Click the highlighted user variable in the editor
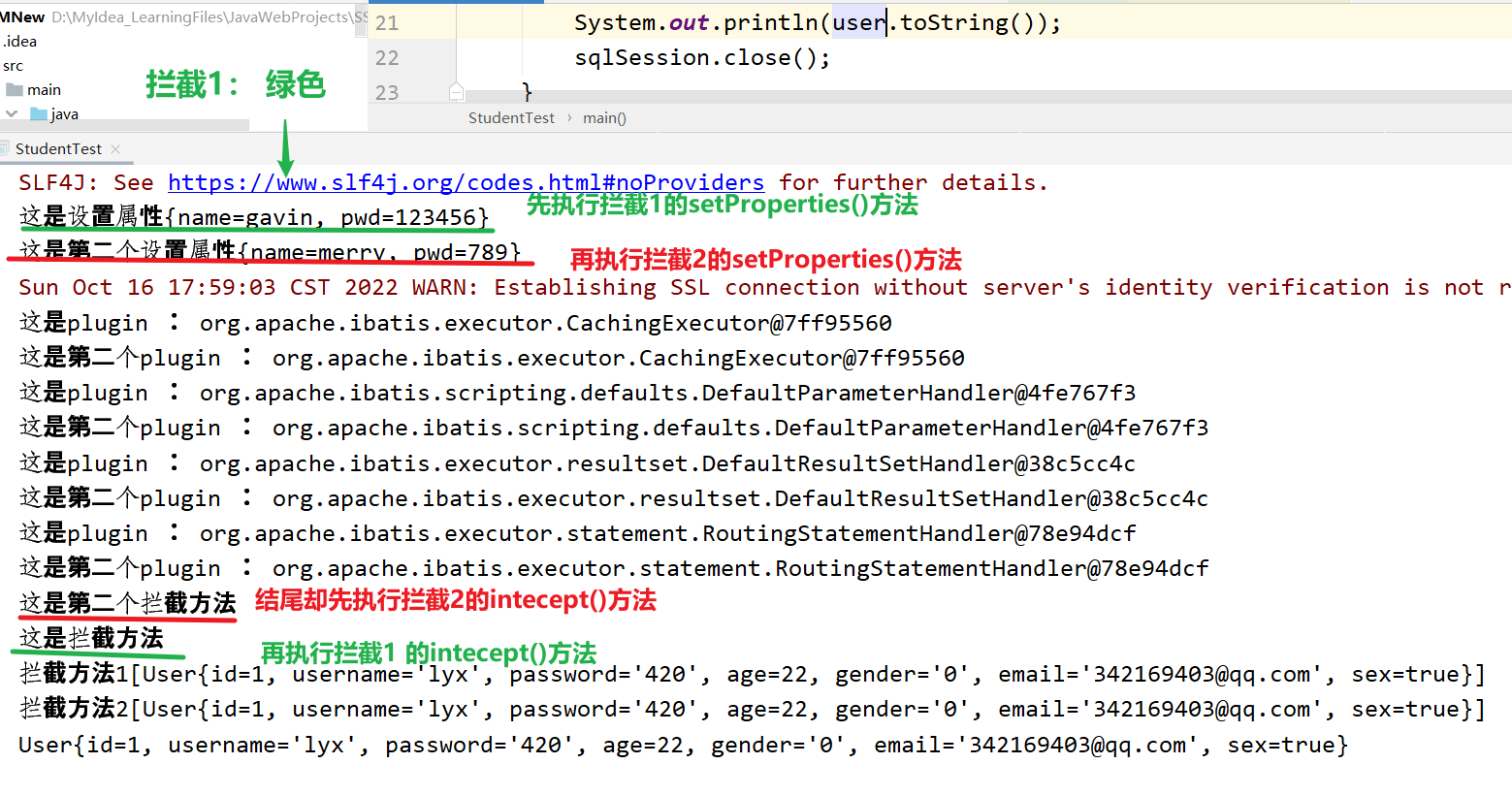This screenshot has width=1512, height=796. (857, 21)
